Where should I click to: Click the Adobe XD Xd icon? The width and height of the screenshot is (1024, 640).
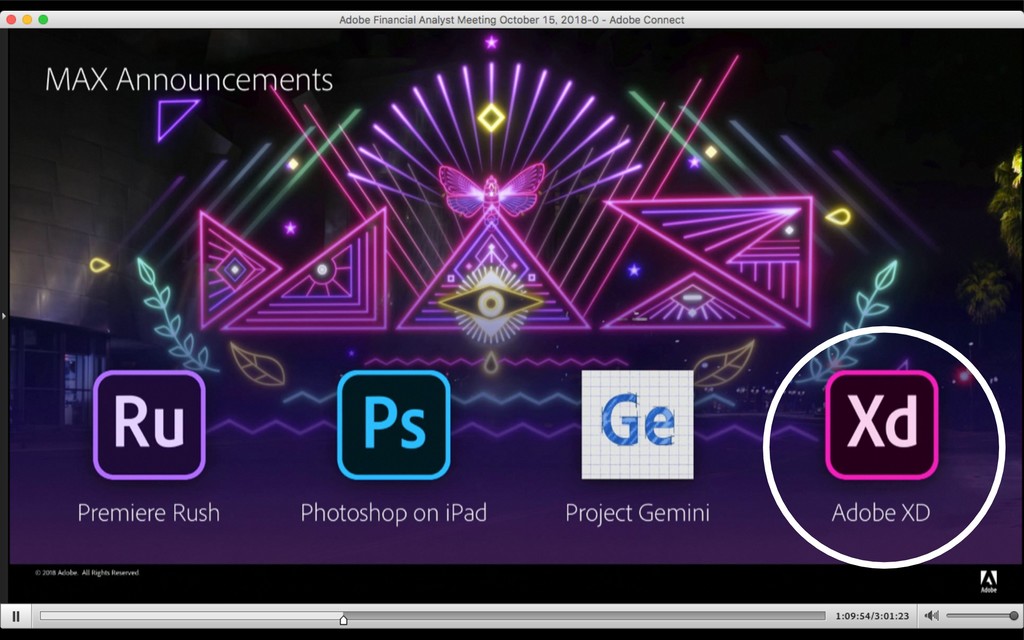pyautogui.click(x=882, y=424)
